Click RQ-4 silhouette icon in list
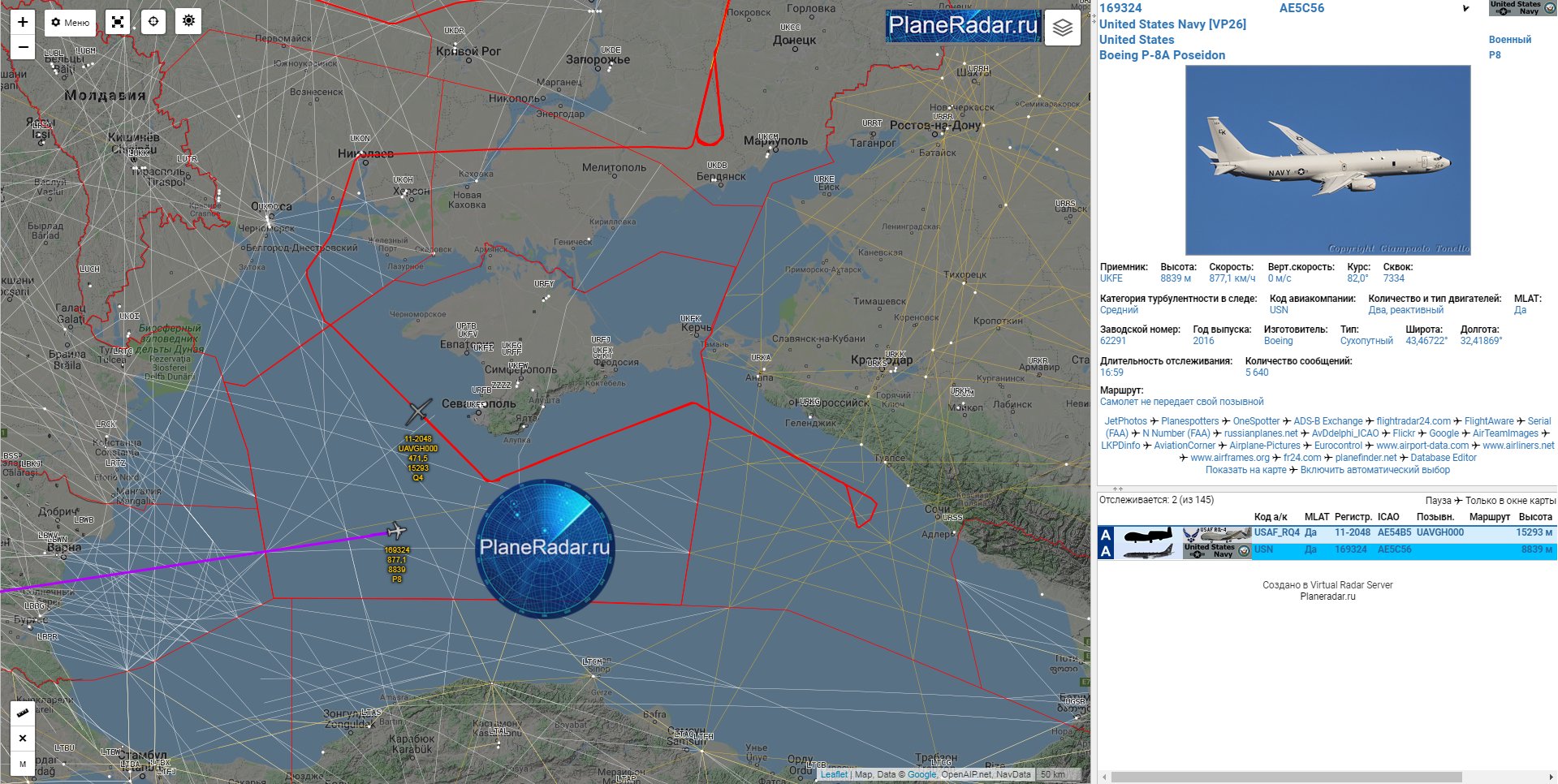 tap(1147, 535)
